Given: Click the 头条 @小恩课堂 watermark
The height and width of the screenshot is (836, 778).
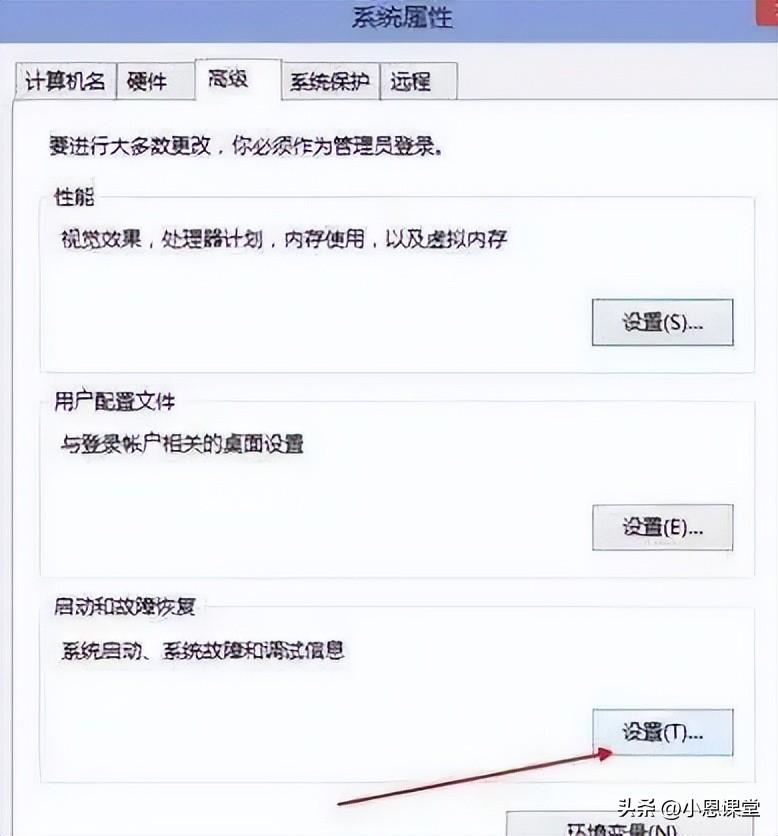Looking at the screenshot, I should [688, 808].
